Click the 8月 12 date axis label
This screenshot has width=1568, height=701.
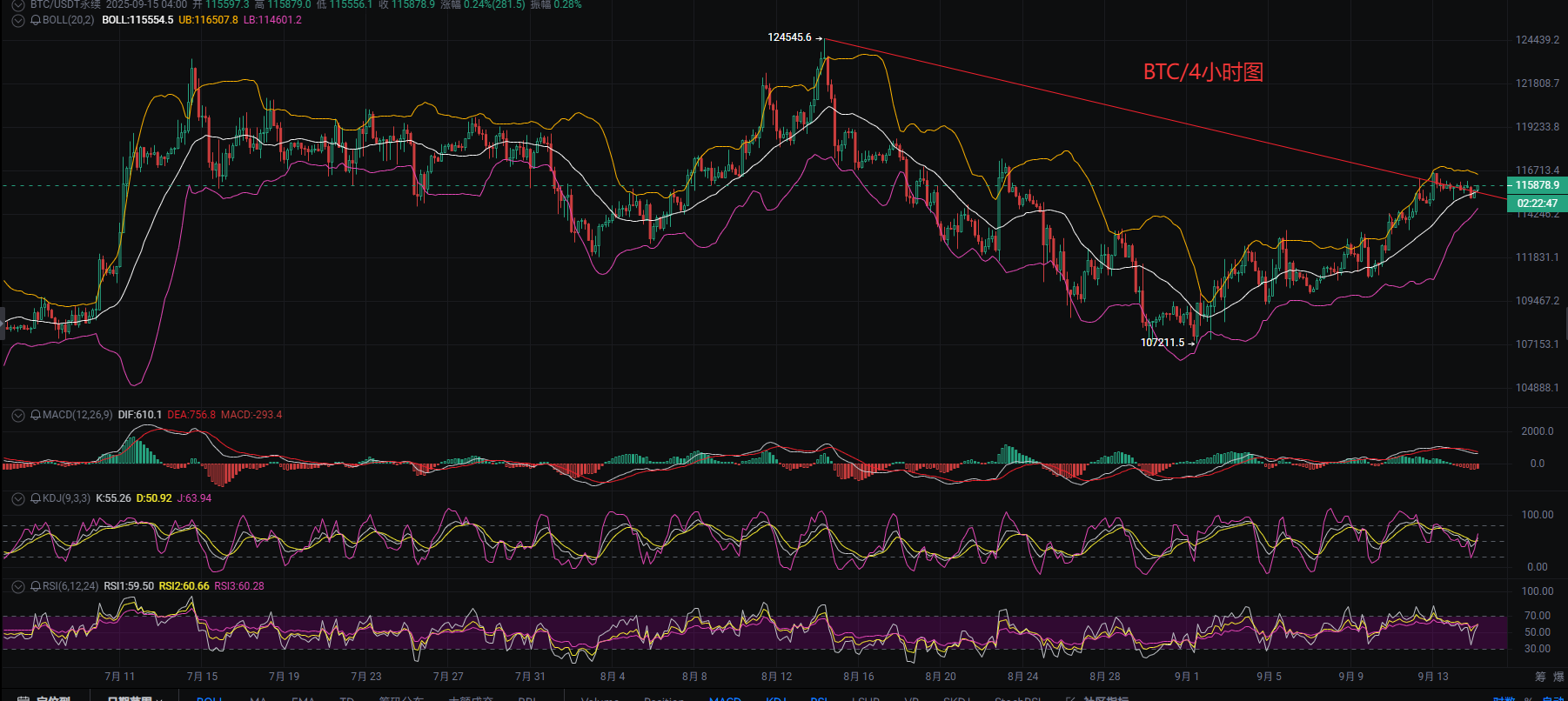click(776, 677)
